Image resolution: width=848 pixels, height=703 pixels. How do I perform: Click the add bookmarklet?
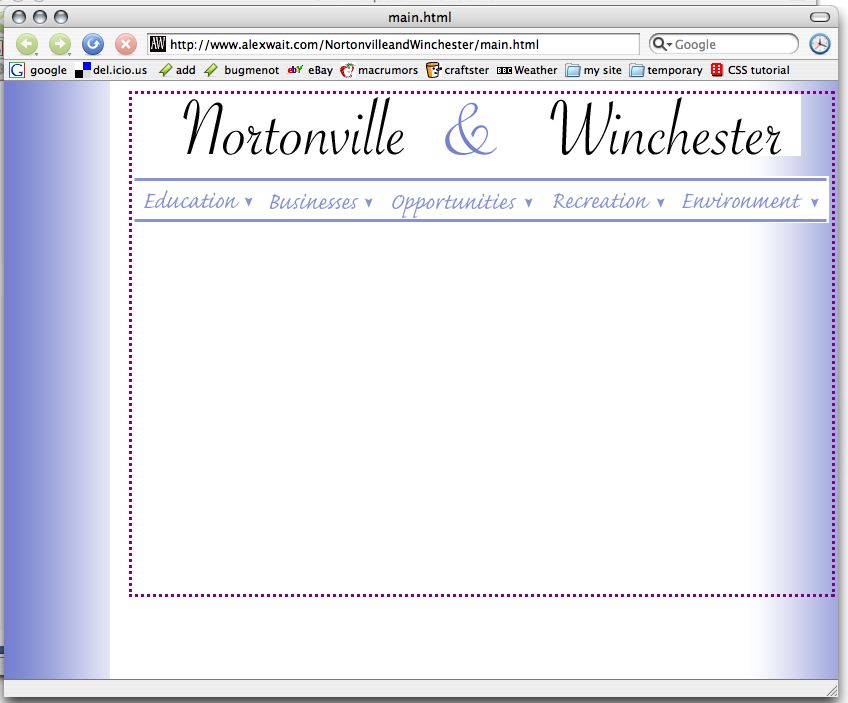pos(186,70)
